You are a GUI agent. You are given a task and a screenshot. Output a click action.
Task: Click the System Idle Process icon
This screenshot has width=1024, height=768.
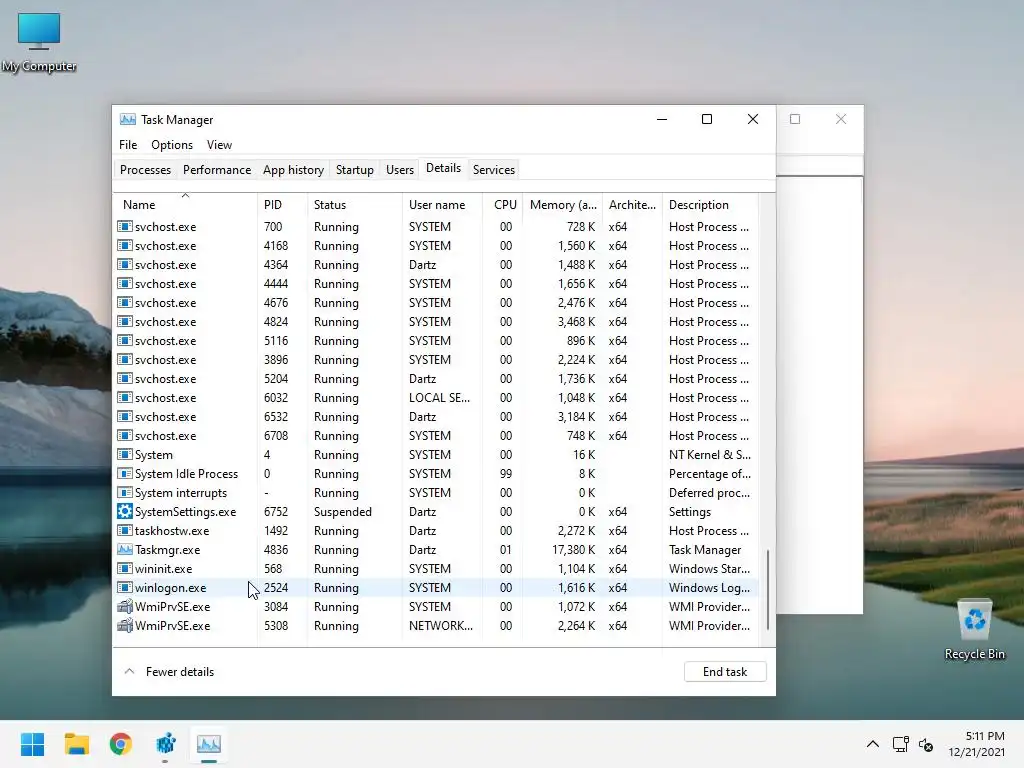pyautogui.click(x=125, y=473)
